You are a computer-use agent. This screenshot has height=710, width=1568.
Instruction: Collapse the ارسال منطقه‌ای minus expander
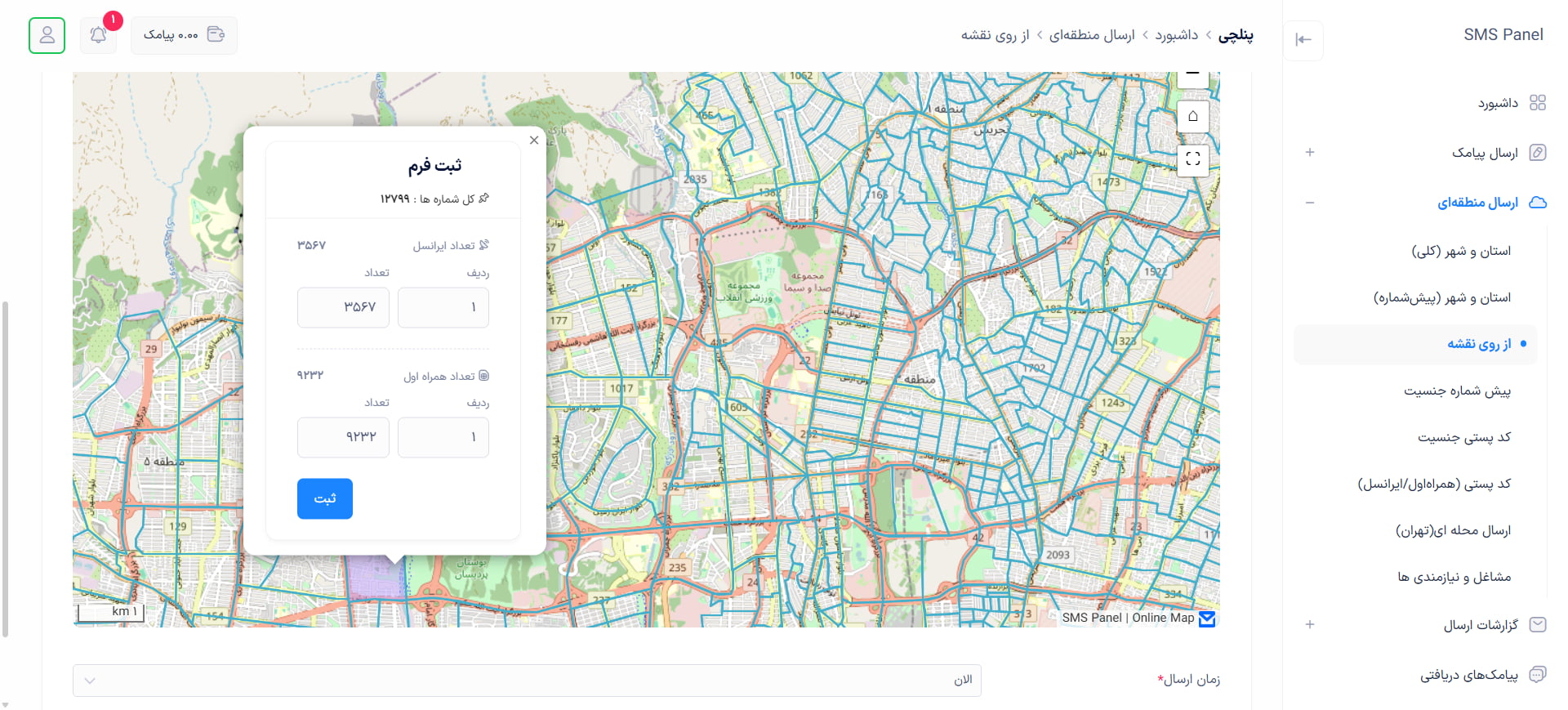point(1310,203)
